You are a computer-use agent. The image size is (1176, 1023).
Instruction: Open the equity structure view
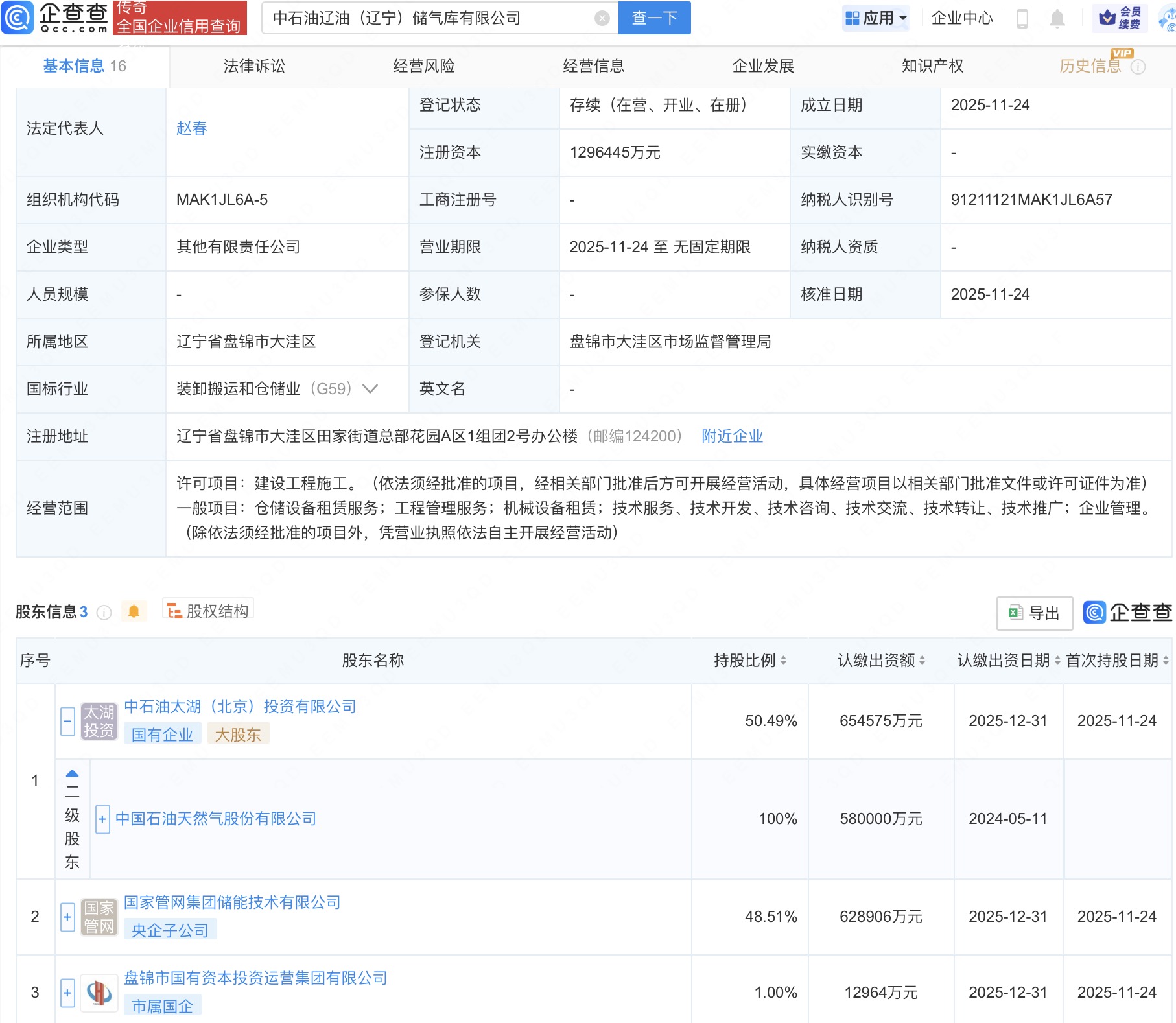coord(208,611)
